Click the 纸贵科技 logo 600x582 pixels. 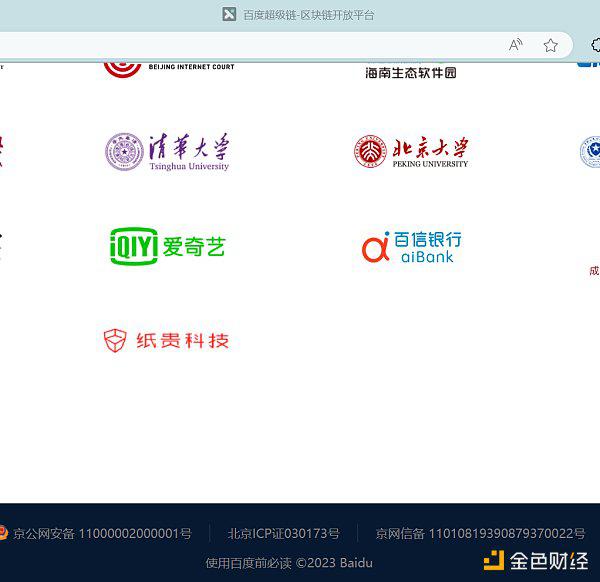pos(166,340)
